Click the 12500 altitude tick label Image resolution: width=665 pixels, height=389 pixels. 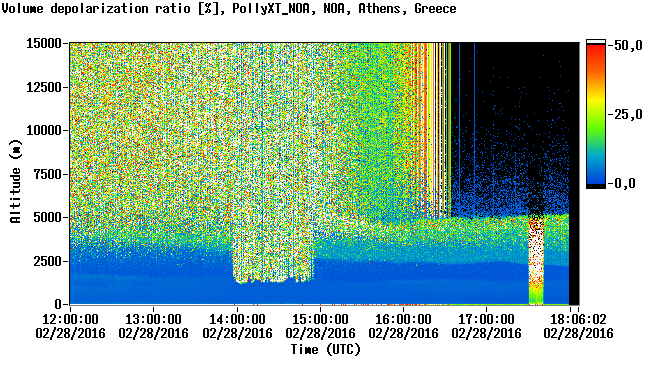pos(44,87)
